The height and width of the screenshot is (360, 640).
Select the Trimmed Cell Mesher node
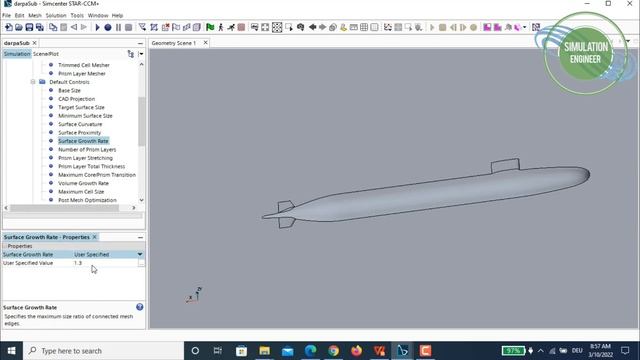(84, 65)
